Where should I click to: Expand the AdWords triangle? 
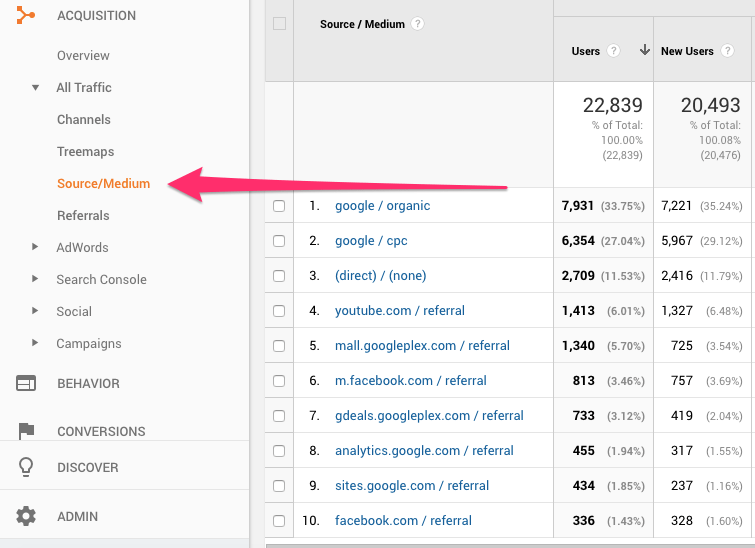[x=35, y=247]
